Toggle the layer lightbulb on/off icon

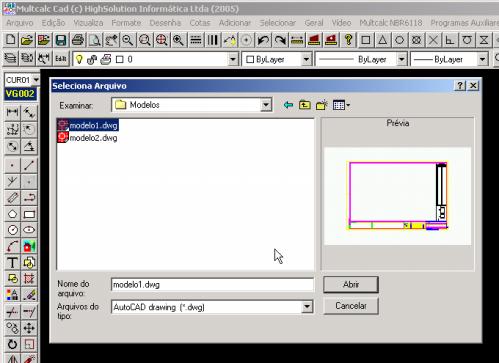coord(79,59)
